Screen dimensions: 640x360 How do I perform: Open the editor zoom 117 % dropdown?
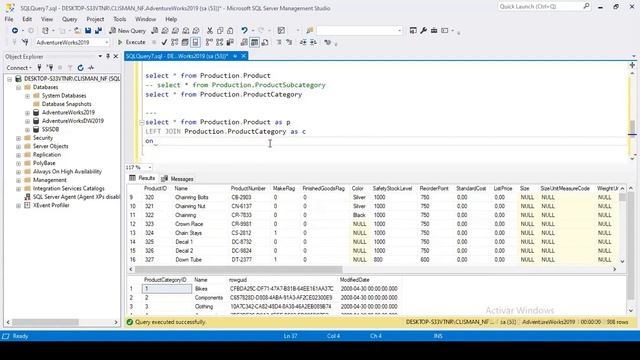coord(150,167)
